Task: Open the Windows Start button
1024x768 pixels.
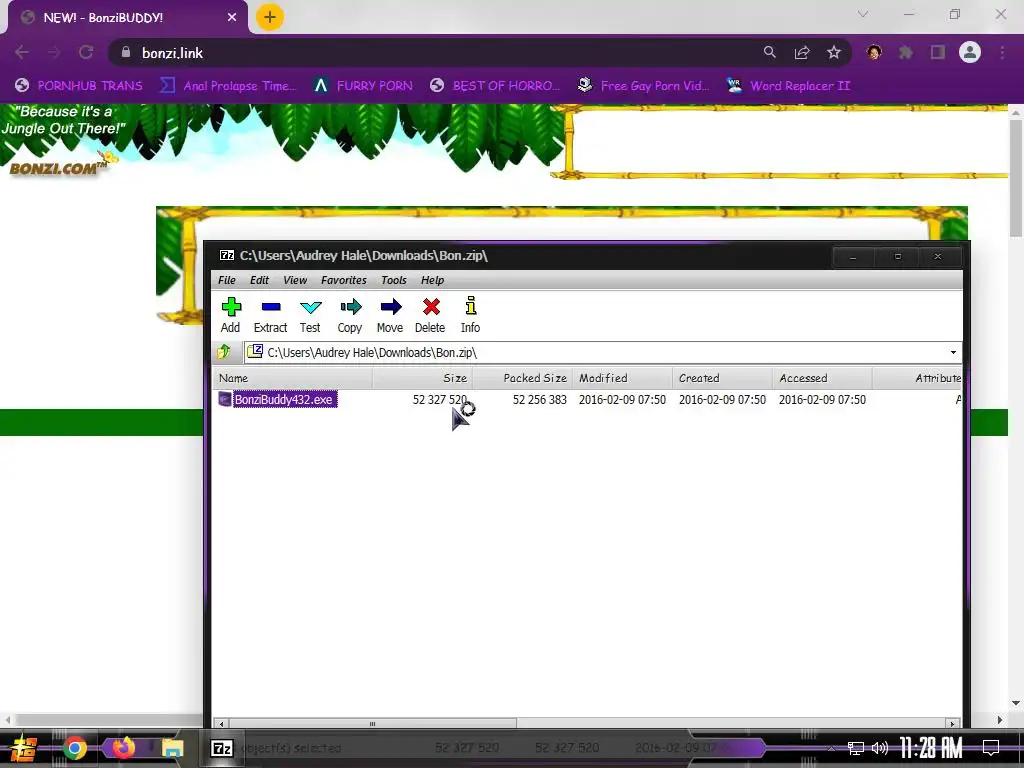Action: click(24, 748)
